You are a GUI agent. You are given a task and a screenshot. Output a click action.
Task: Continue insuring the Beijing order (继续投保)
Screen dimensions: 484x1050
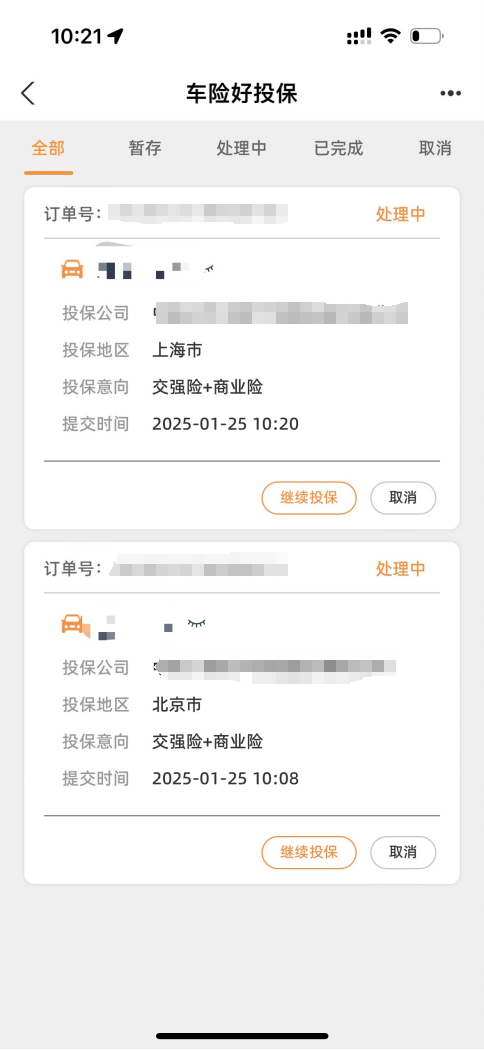coord(309,852)
